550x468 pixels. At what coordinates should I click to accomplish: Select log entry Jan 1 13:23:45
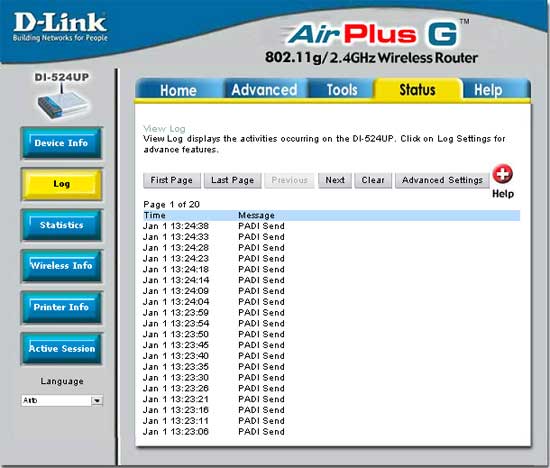[x=214, y=346]
